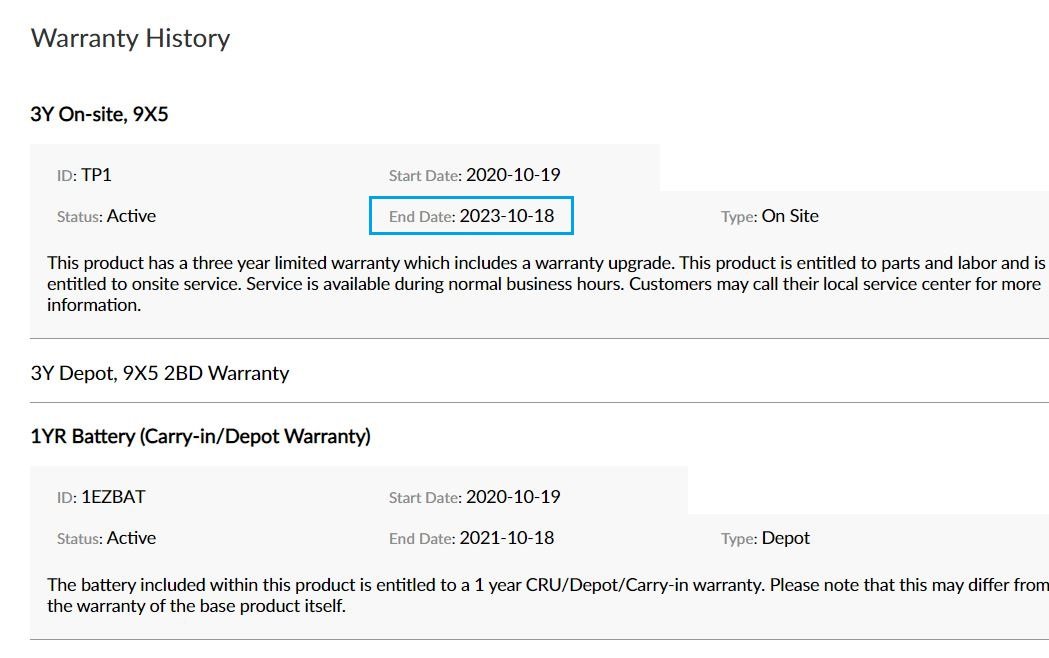Collapse the 1YR Battery warranty section

tap(200, 436)
